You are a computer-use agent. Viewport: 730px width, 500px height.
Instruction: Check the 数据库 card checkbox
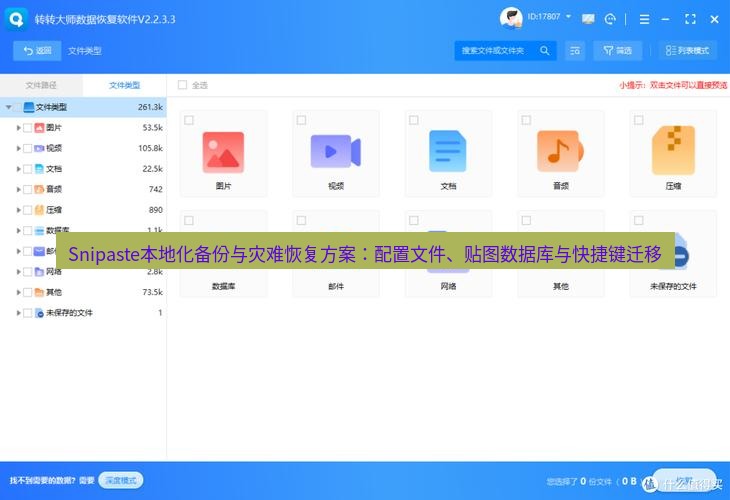coord(189,220)
